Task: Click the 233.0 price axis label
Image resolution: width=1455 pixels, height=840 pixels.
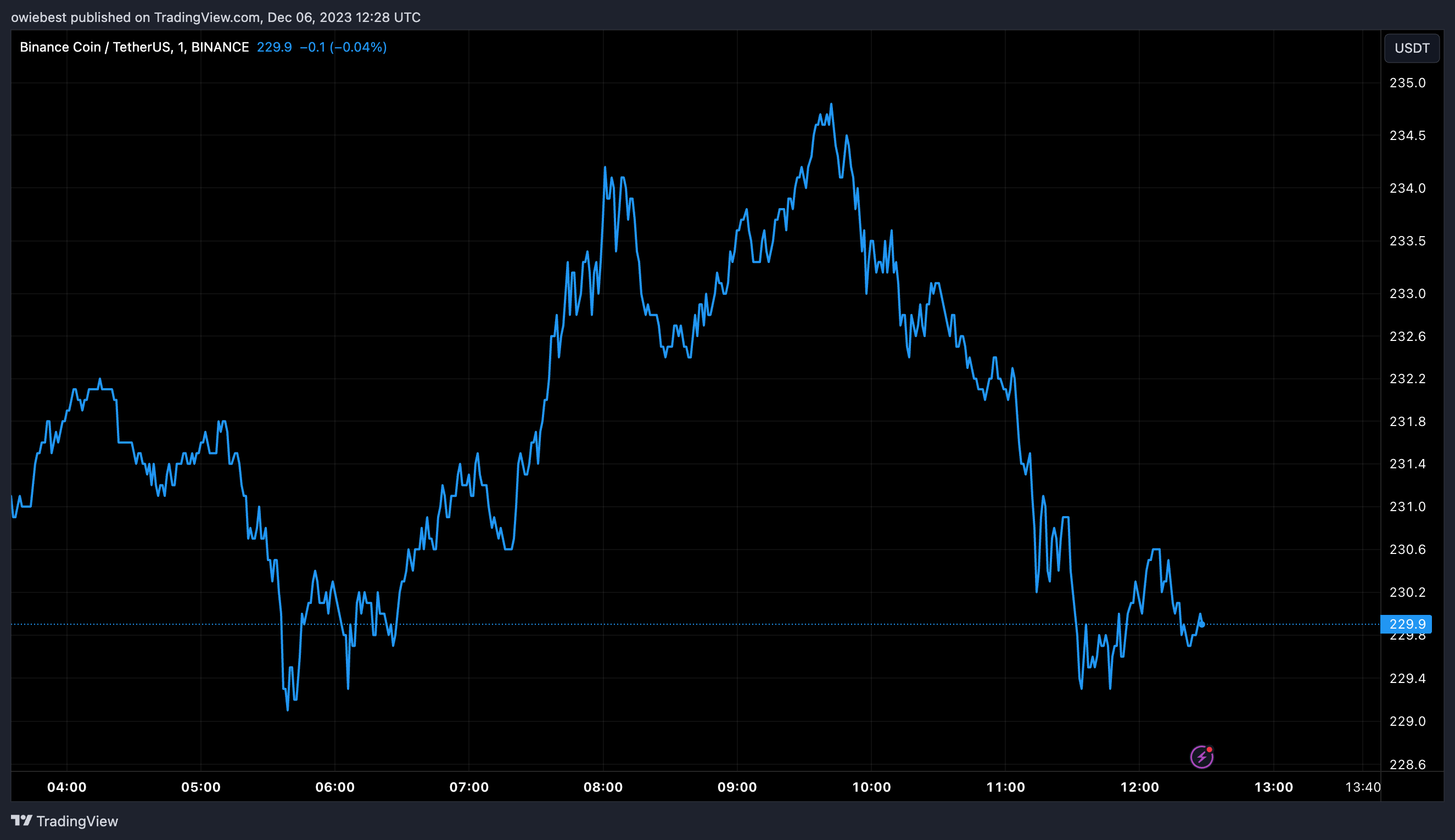Action: 1407,294
